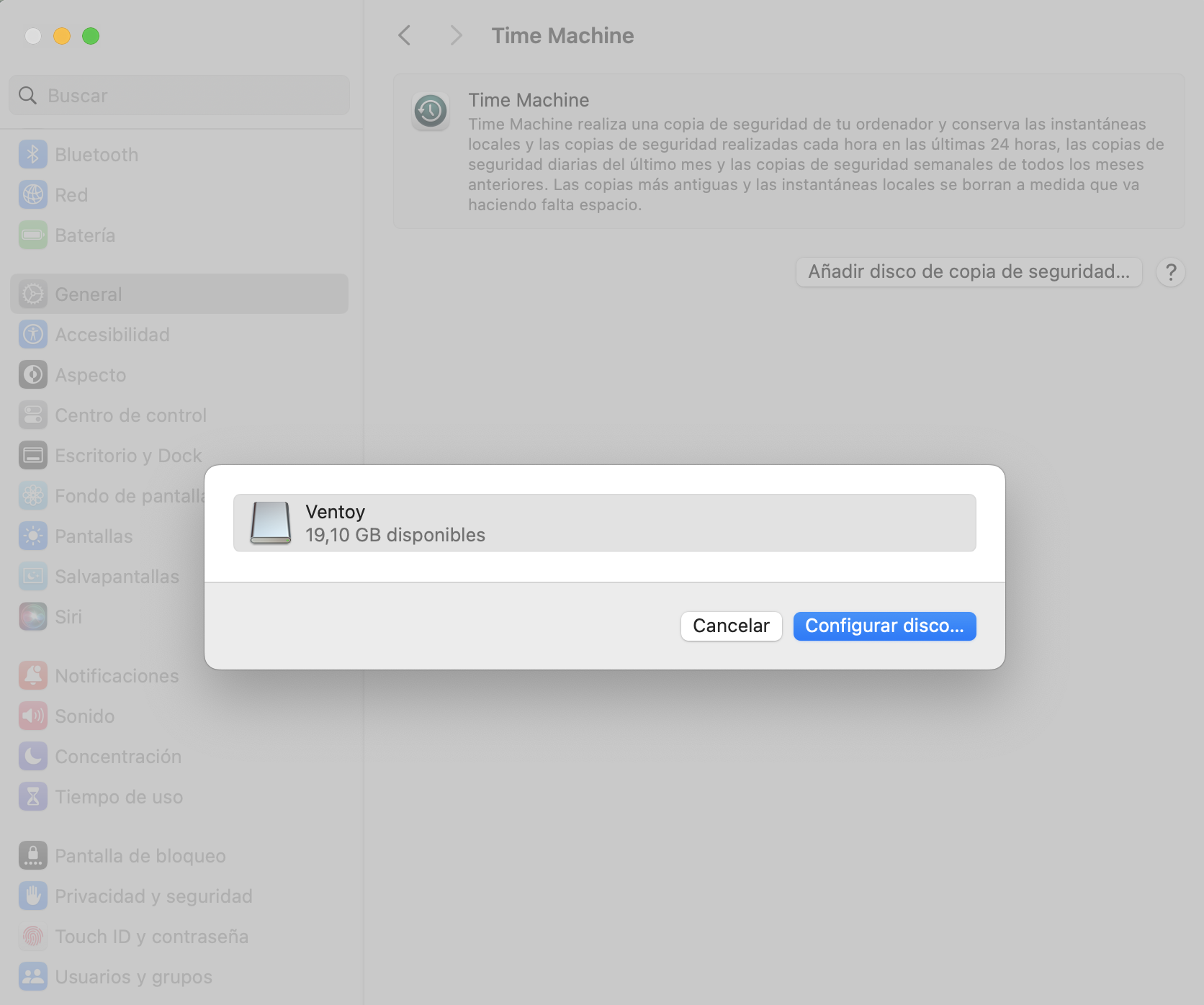Select the General label in sidebar
Viewport: 1204px width, 1005px height.
89,294
